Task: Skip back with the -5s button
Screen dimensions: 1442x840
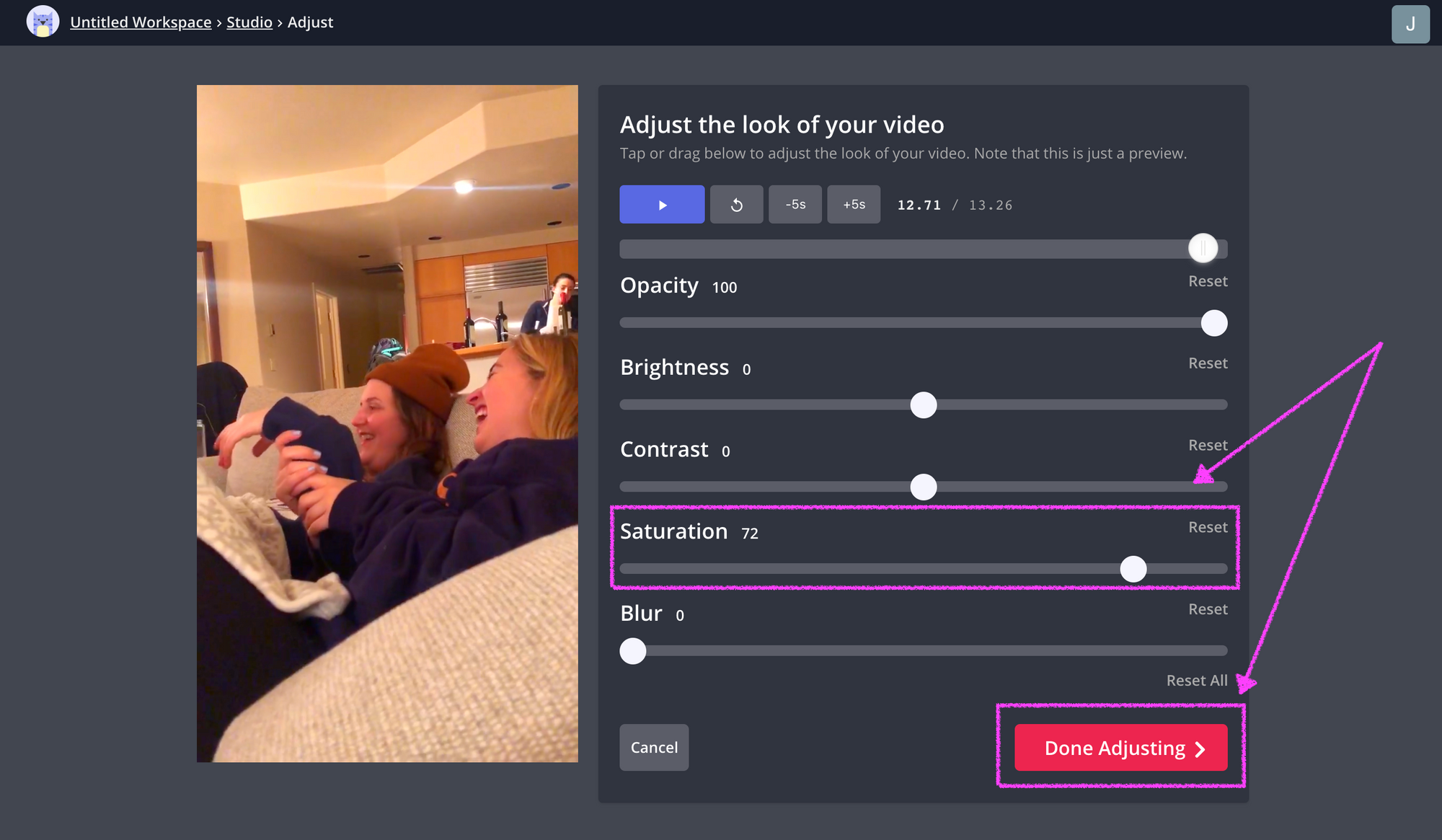Action: [795, 205]
